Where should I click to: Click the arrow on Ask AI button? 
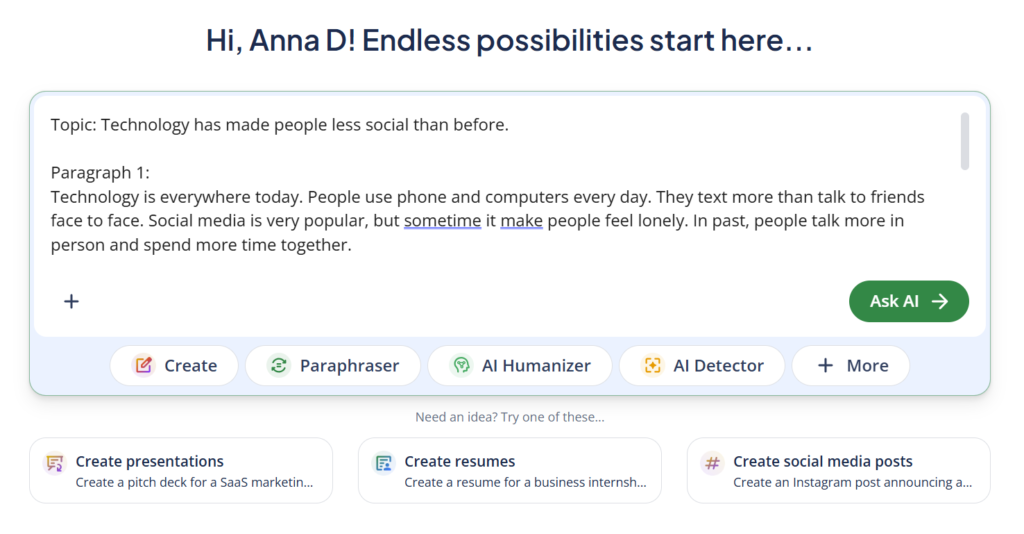940,301
